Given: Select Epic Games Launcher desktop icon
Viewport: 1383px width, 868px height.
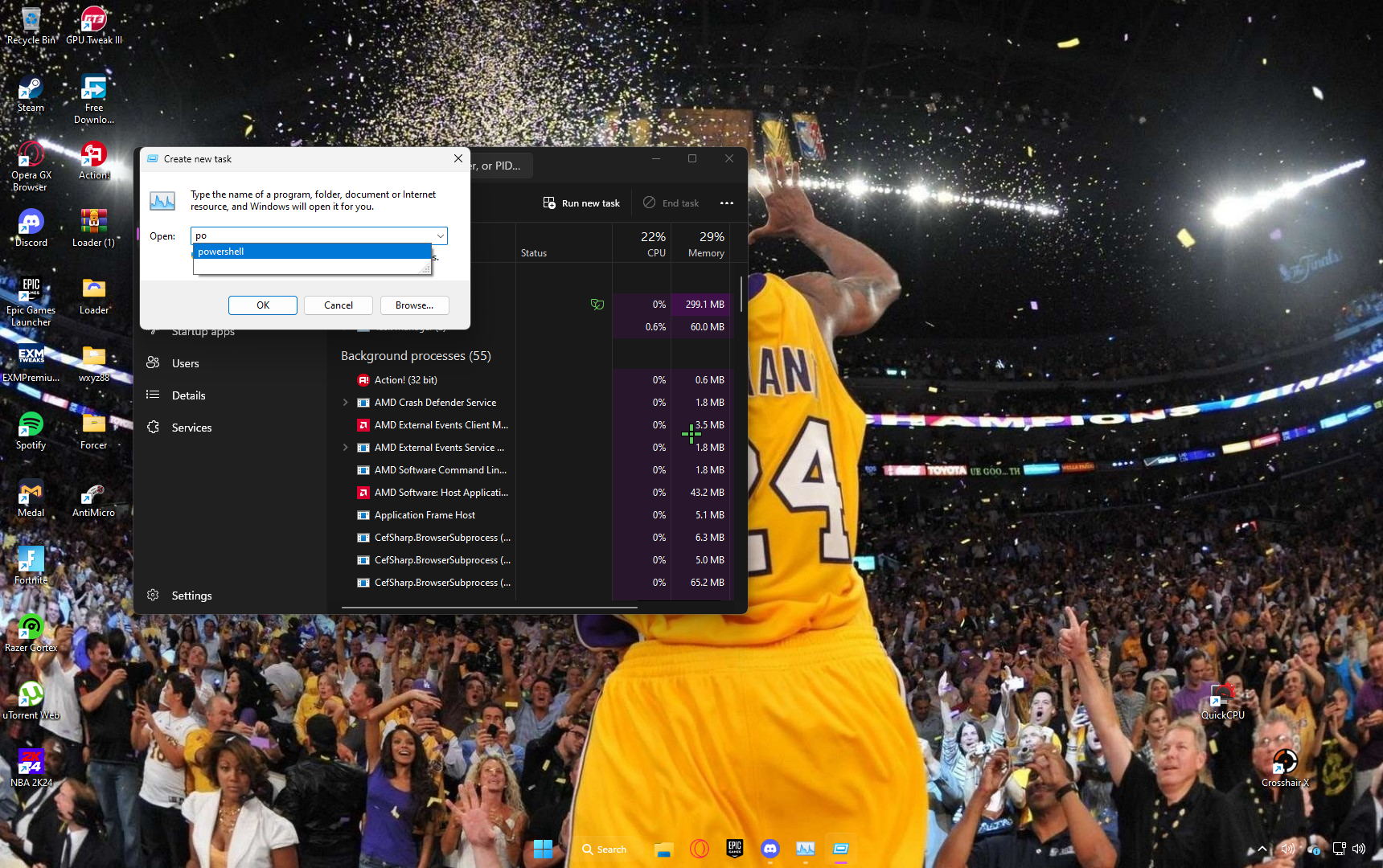Looking at the screenshot, I should [31, 301].
